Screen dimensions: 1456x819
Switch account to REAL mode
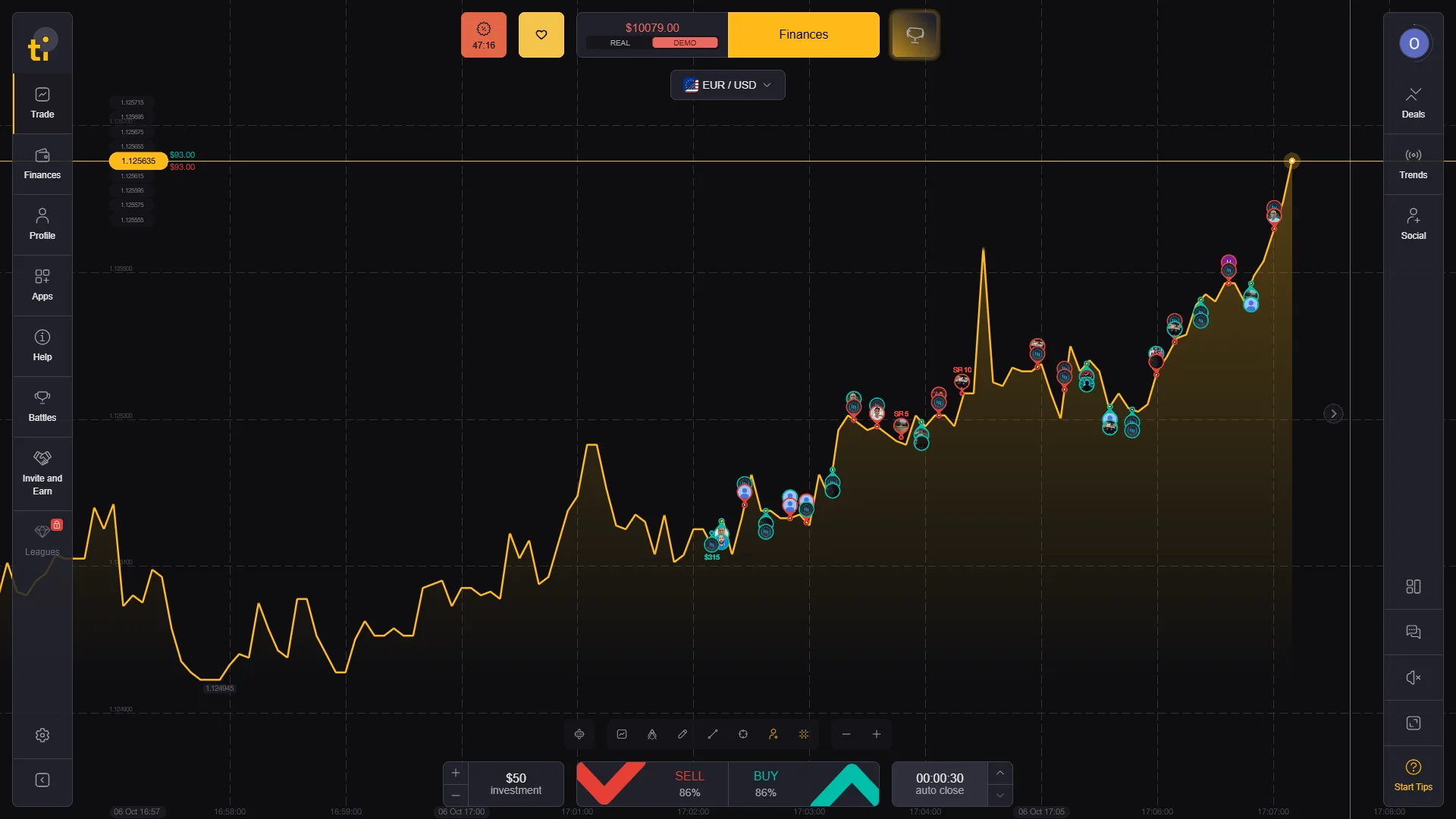[620, 43]
